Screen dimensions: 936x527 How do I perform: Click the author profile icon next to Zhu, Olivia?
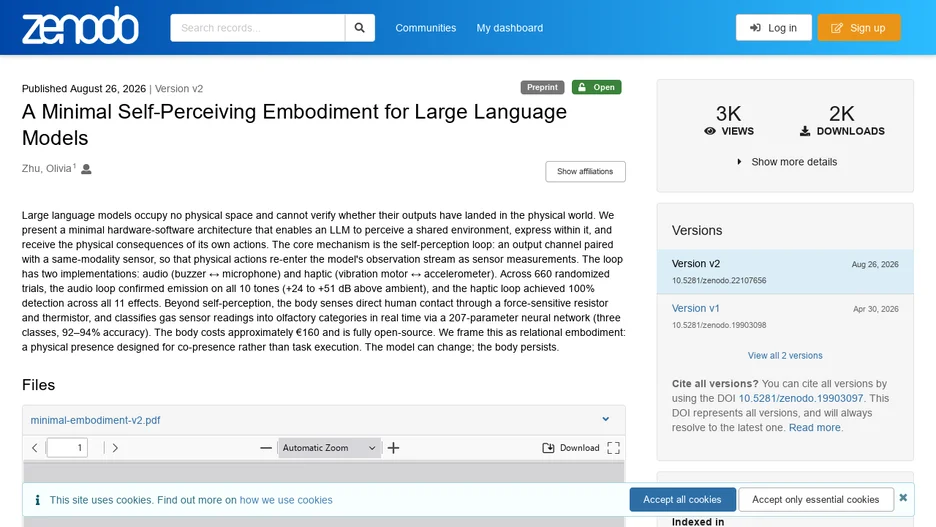click(x=86, y=169)
